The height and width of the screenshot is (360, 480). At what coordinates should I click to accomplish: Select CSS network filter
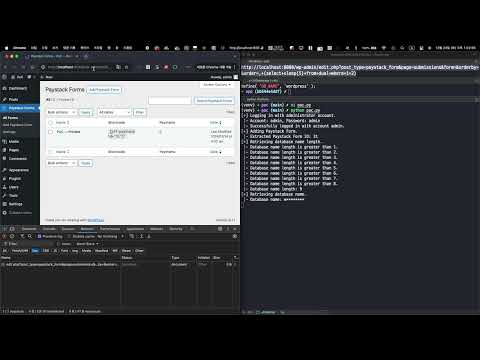tap(46, 251)
